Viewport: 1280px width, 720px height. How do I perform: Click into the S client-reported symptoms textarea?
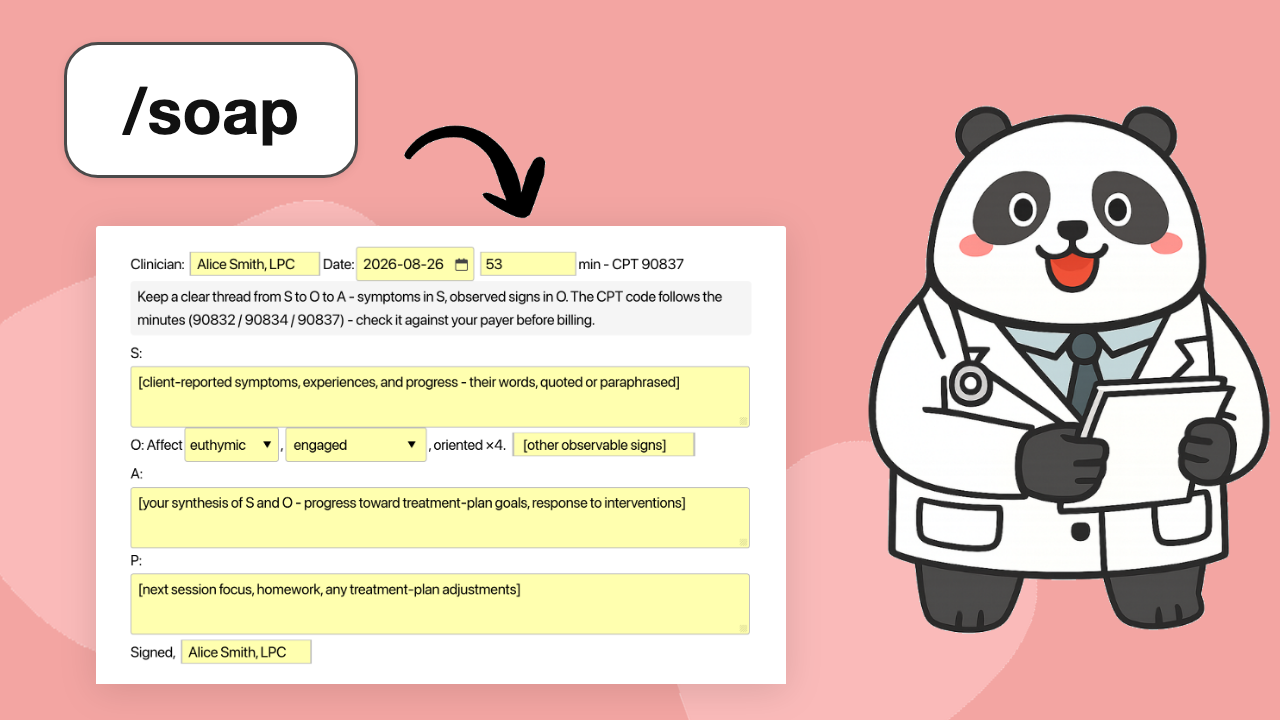440,397
